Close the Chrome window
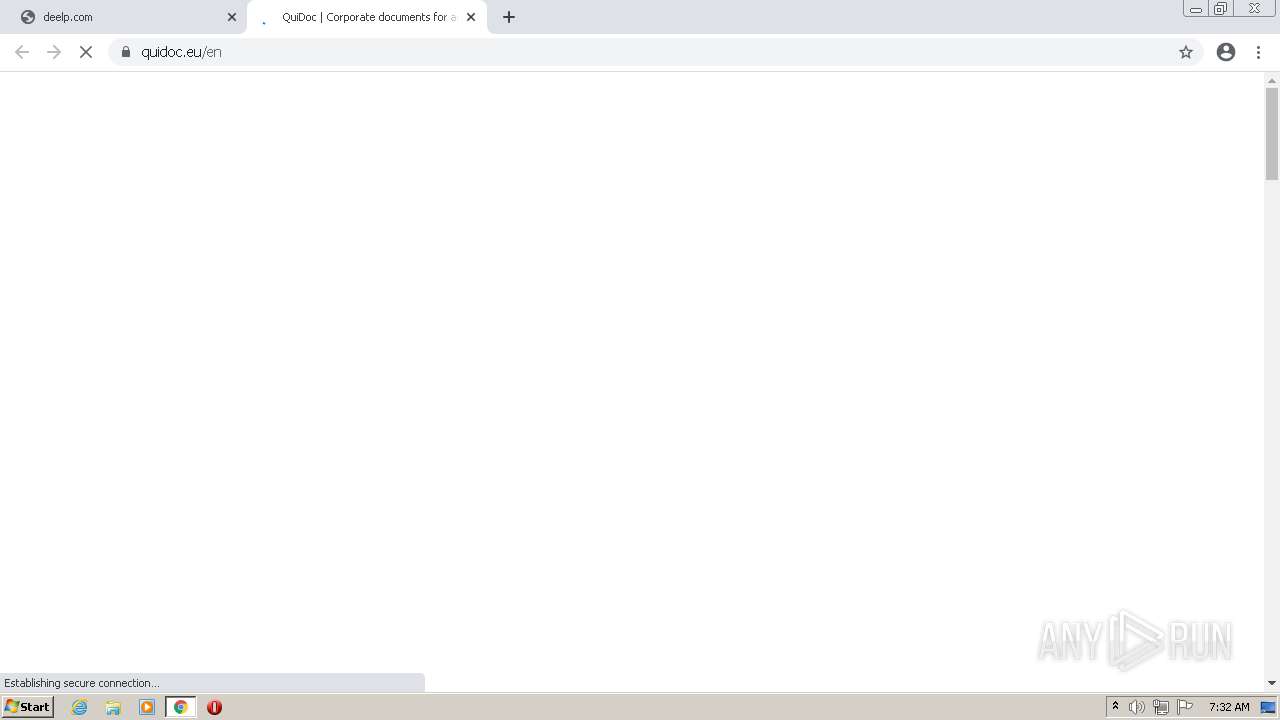The image size is (1280, 720). [x=1255, y=9]
